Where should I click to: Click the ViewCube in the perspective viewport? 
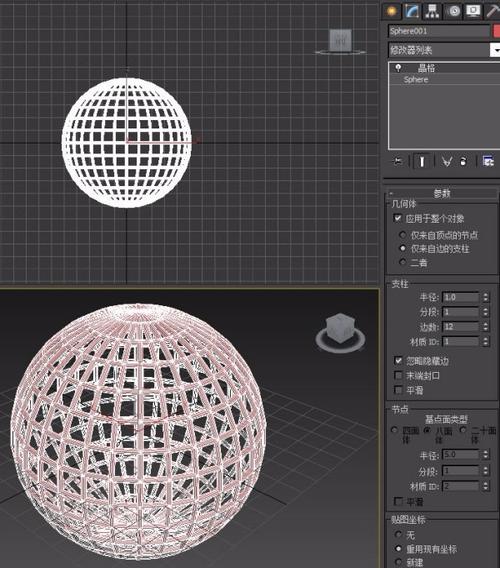coord(340,328)
